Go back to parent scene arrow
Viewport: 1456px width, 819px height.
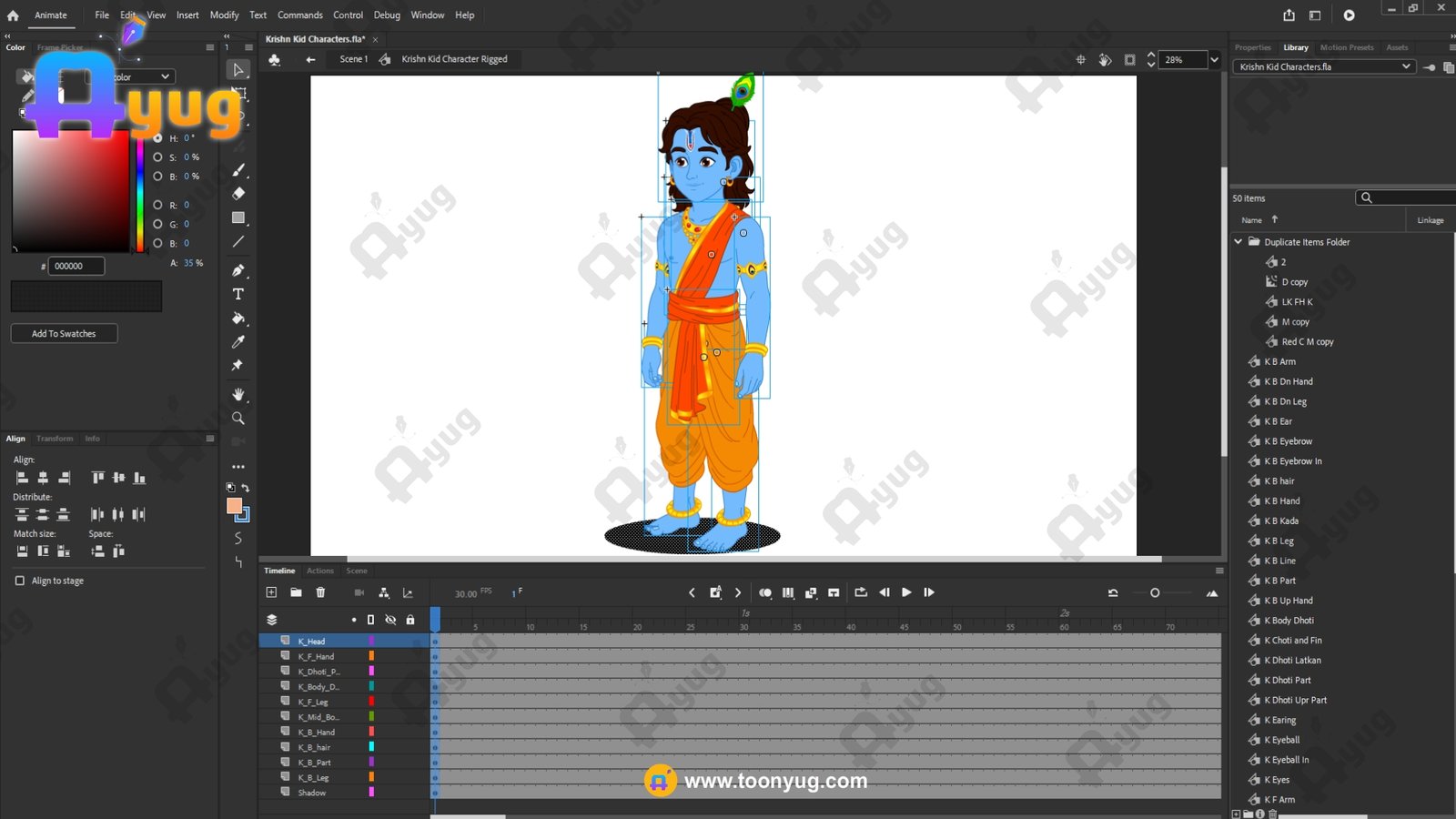coord(311,59)
